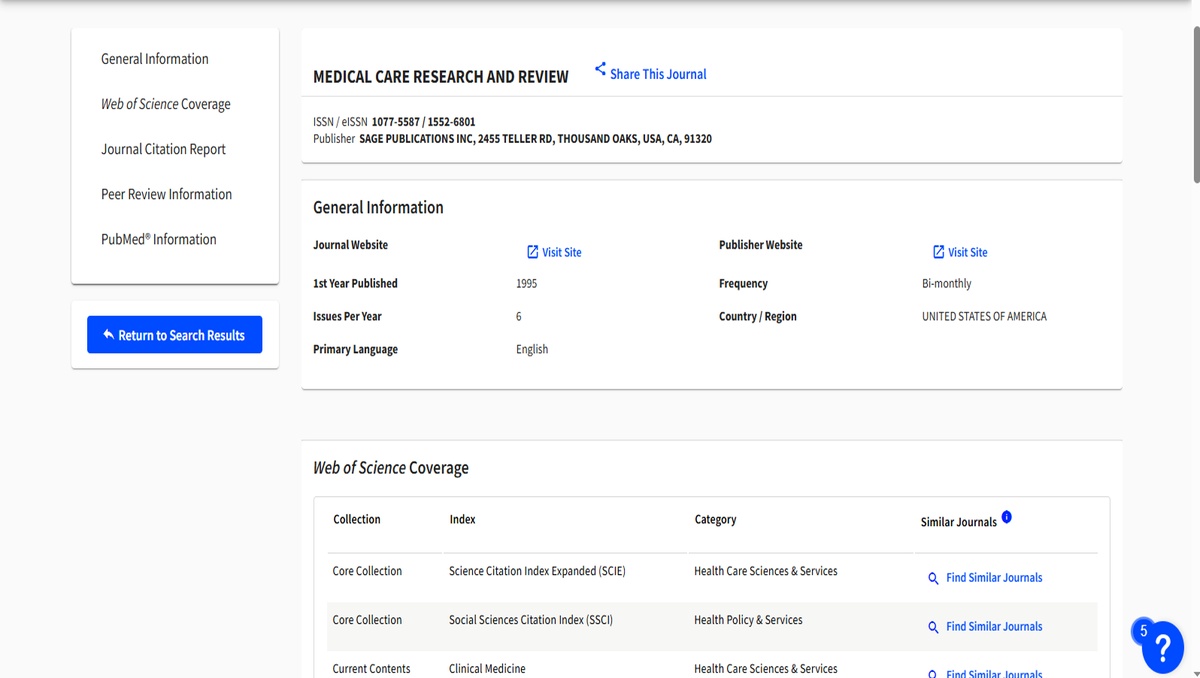Click the Similar Journals info icon

(1006, 517)
